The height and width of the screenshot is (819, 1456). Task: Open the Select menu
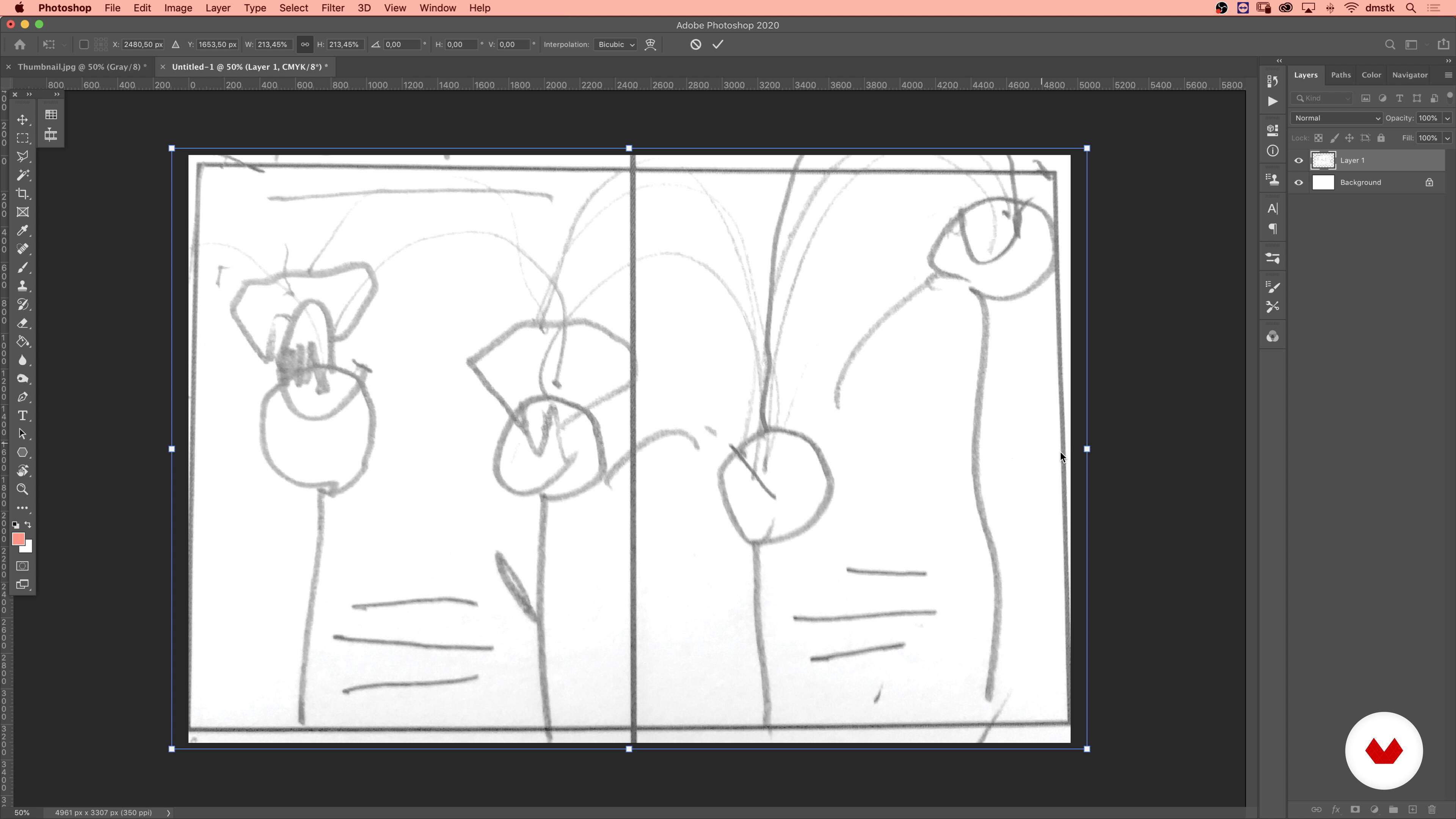coord(294,8)
